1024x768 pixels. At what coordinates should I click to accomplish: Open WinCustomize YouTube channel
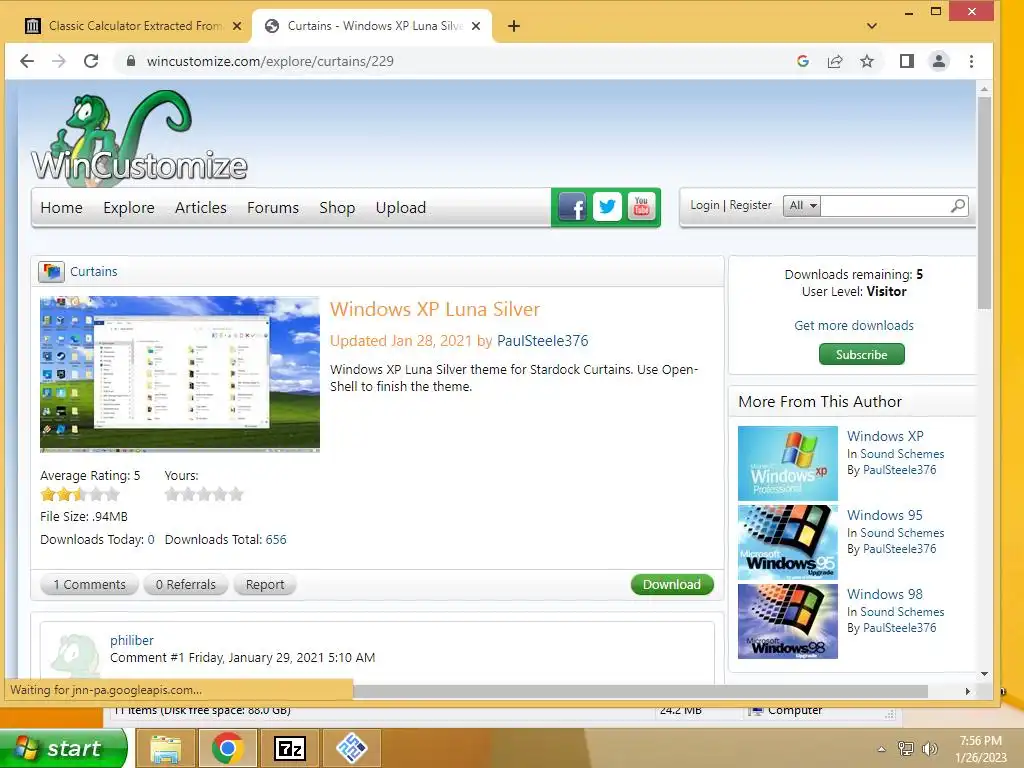coord(641,207)
